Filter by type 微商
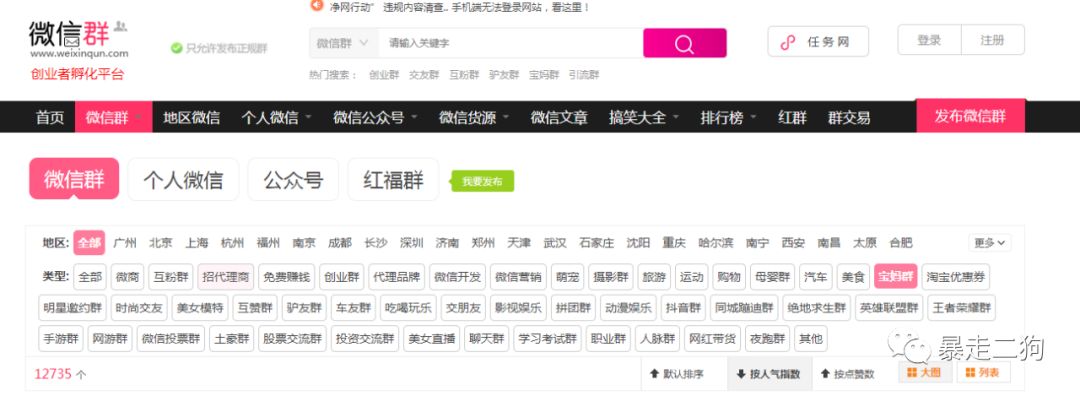Image resolution: width=1080 pixels, height=396 pixels. point(127,277)
